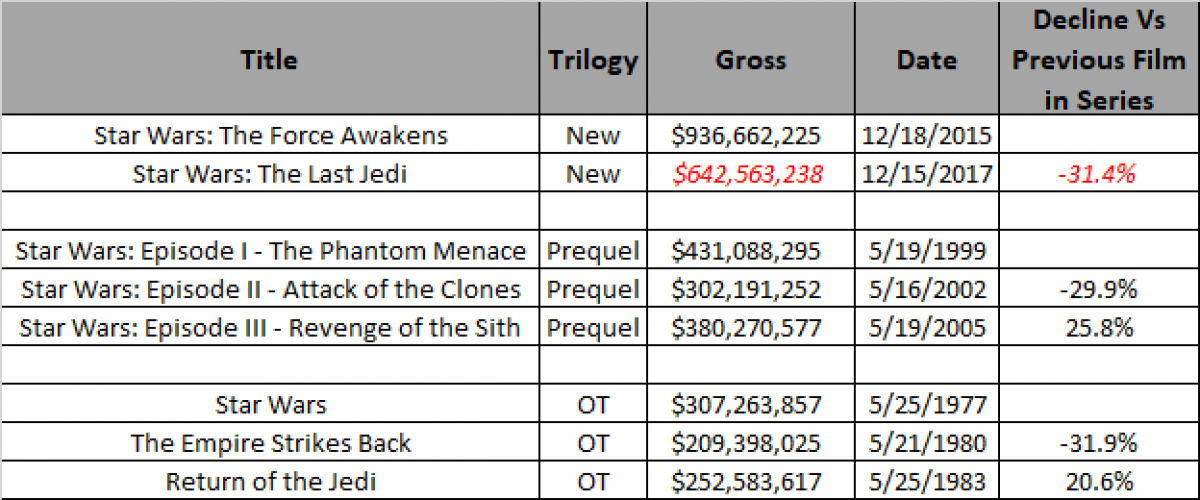
Task: Select The Empire Strikes Back title cell
Action: point(270,443)
